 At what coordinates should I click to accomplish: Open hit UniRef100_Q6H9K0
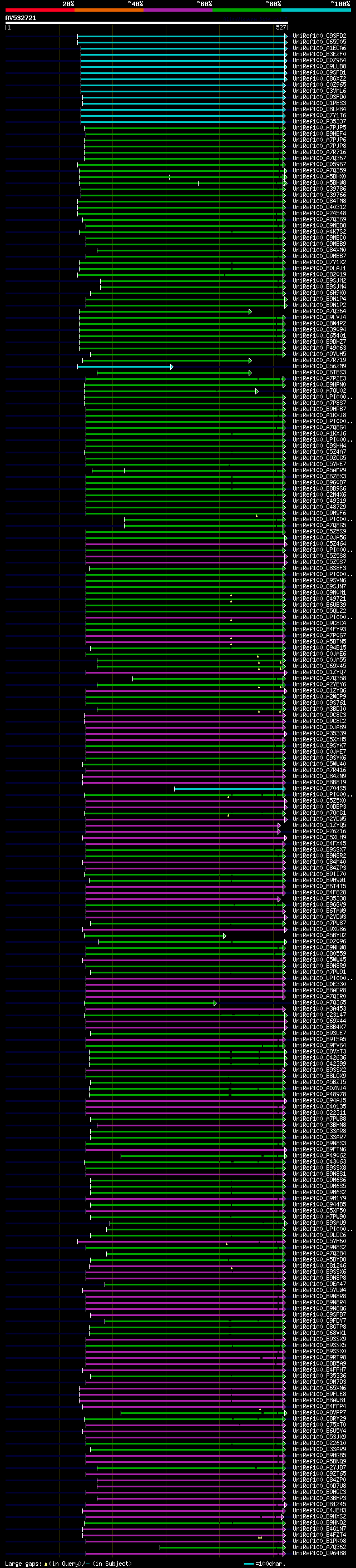[x=319, y=293]
